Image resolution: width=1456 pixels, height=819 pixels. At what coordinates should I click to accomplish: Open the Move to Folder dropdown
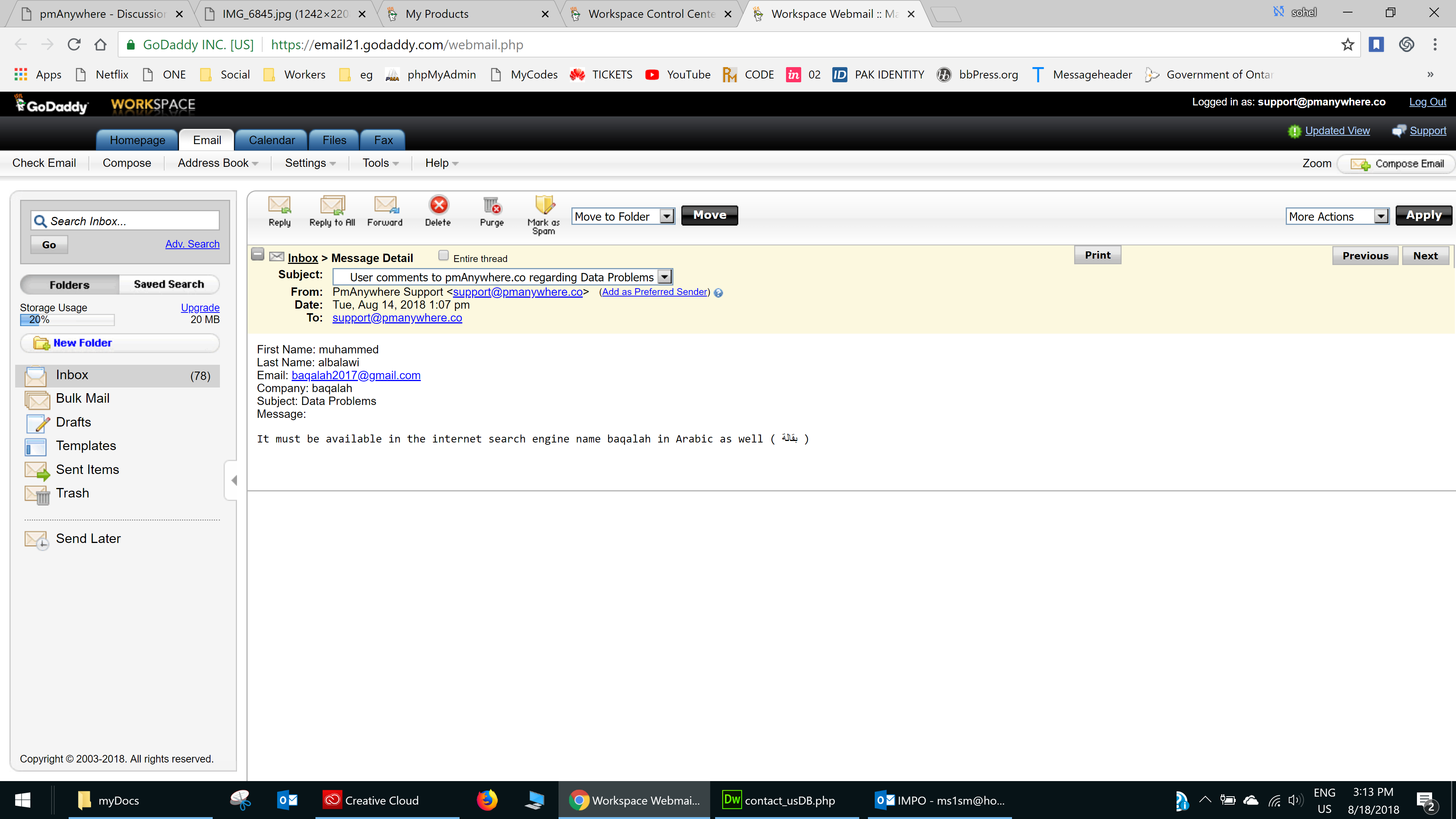667,217
